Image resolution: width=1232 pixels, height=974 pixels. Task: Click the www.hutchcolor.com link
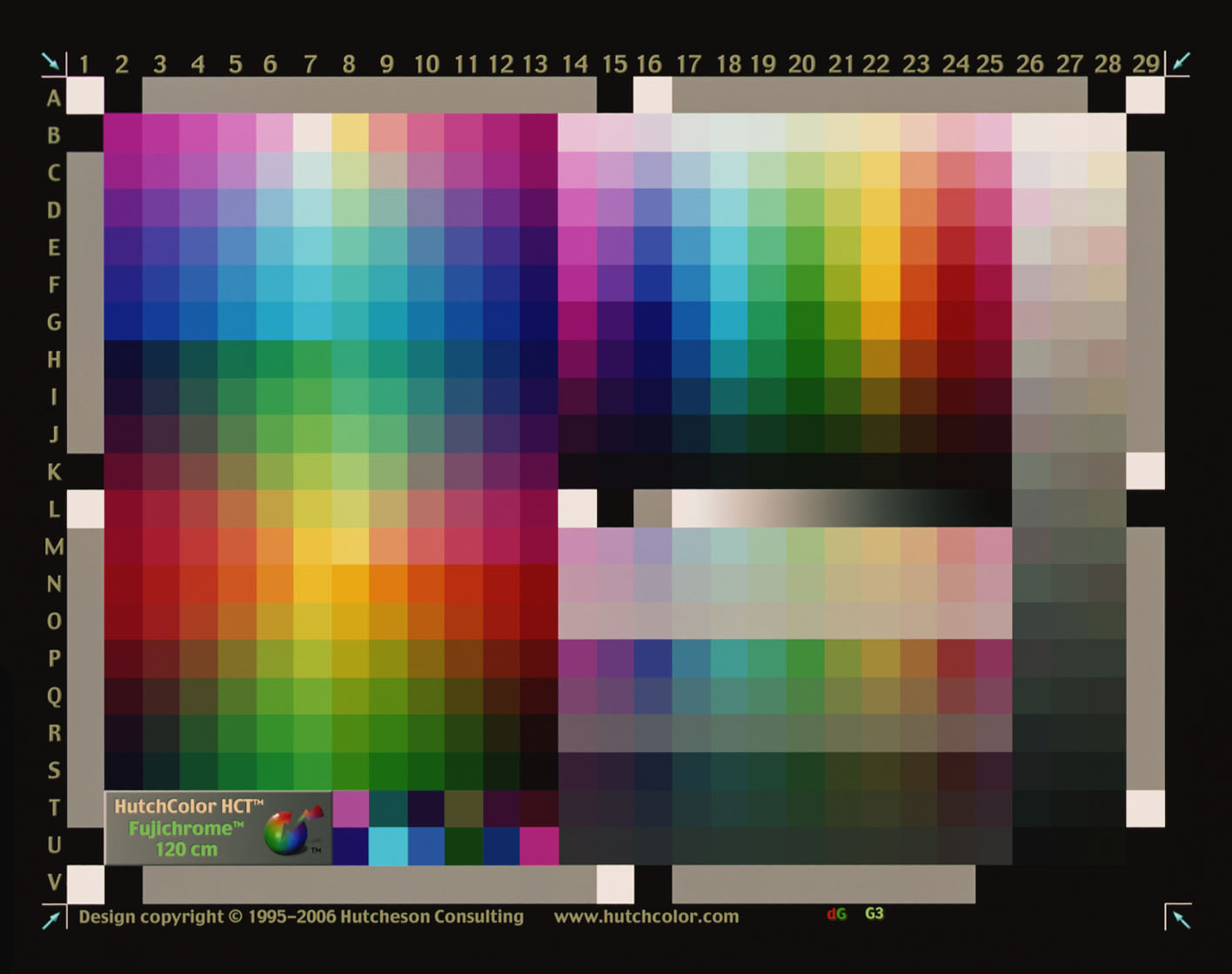click(646, 917)
